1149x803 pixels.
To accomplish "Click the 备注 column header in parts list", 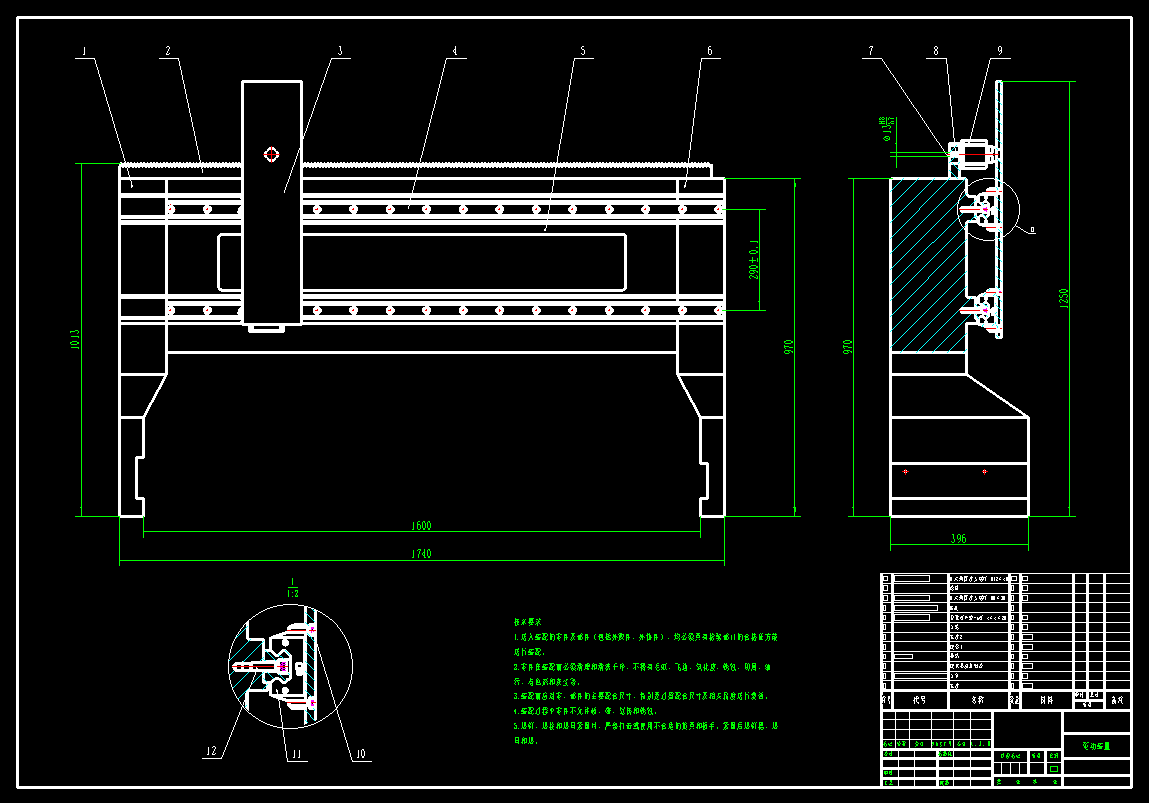I will (x=1117, y=700).
